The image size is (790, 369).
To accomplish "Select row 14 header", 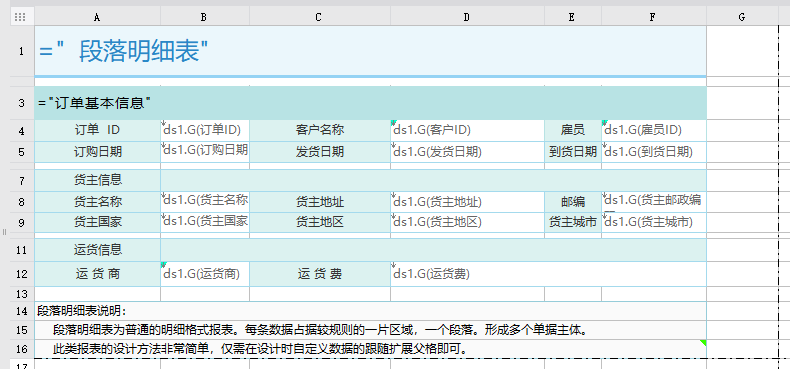I will click(22, 311).
